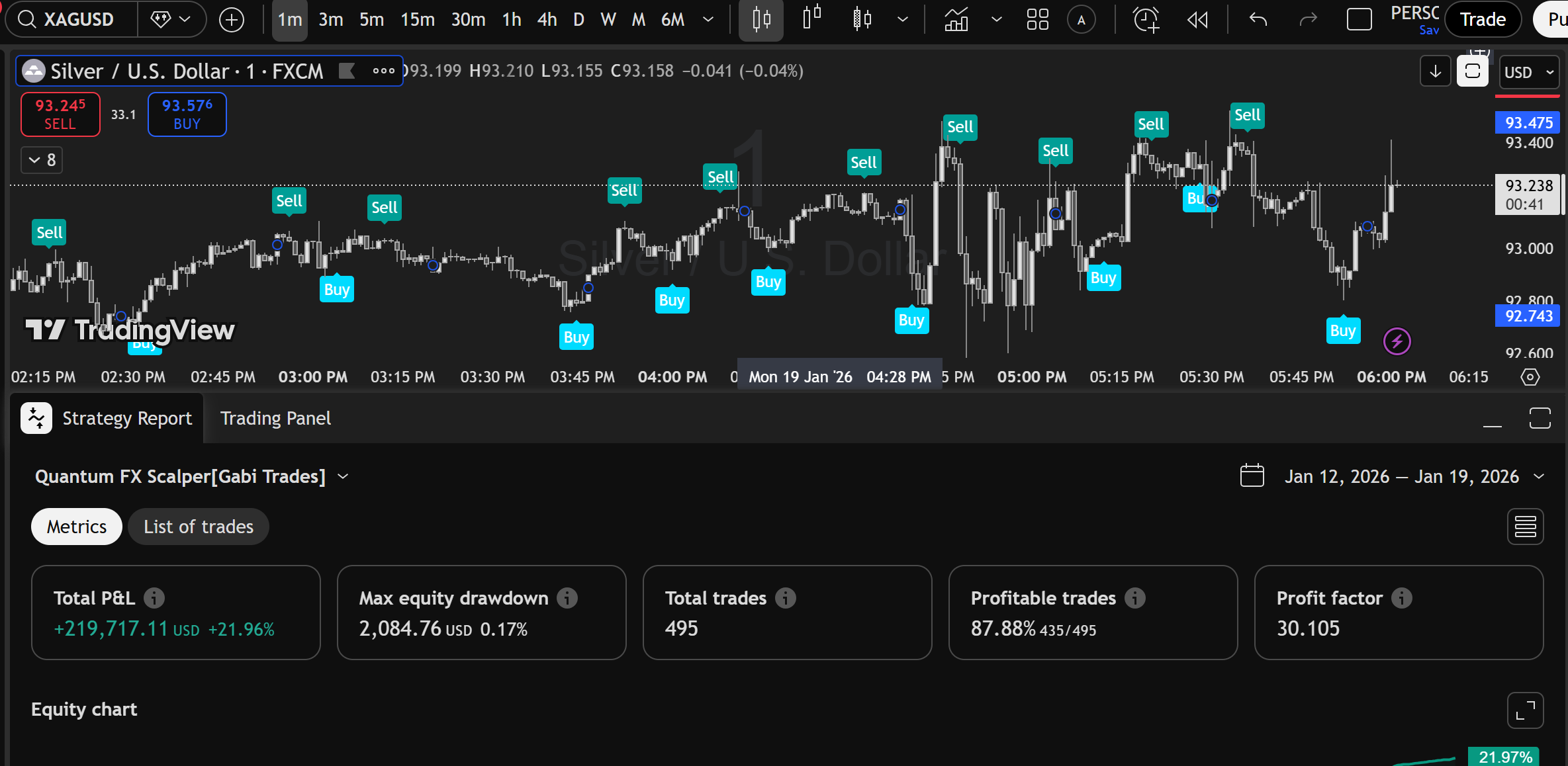Screen dimensions: 1568x766
Task: Select the 6M interval
Action: pyautogui.click(x=673, y=20)
